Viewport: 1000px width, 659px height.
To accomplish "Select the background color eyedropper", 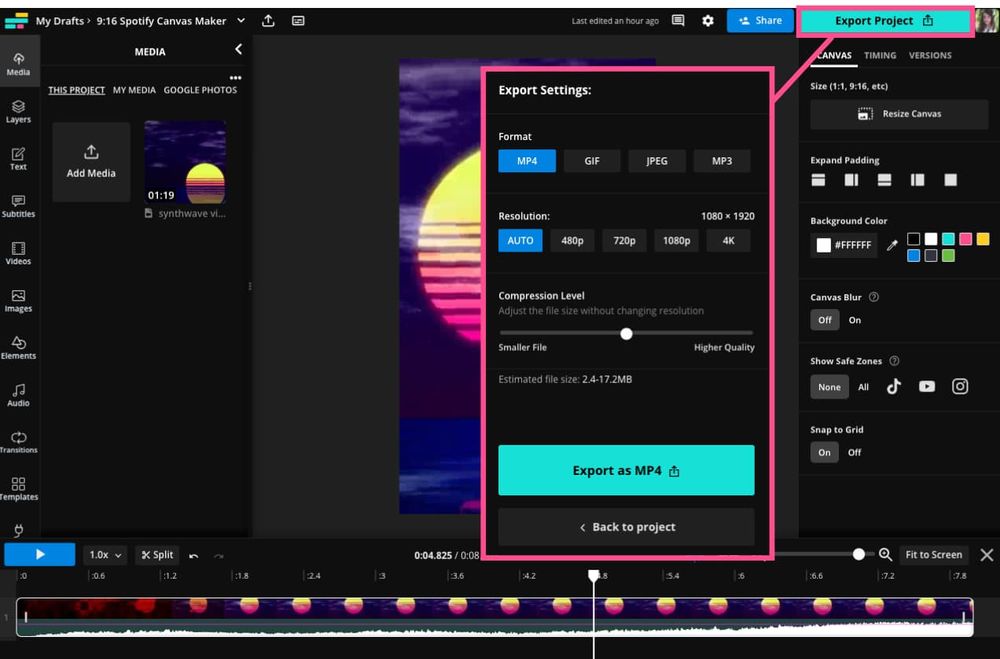I will coord(892,245).
